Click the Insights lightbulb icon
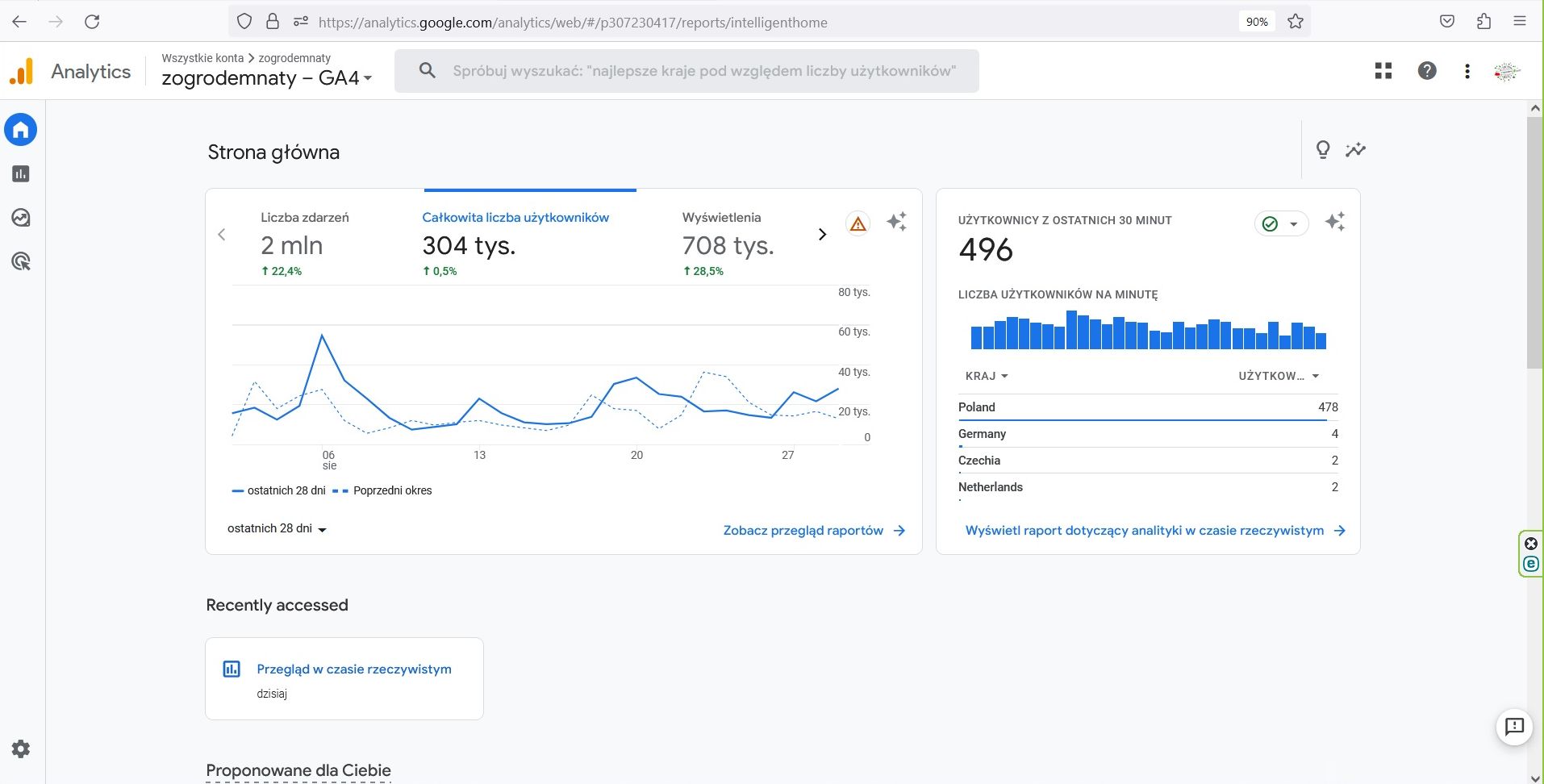This screenshot has height=784, width=1544. pos(1323,150)
